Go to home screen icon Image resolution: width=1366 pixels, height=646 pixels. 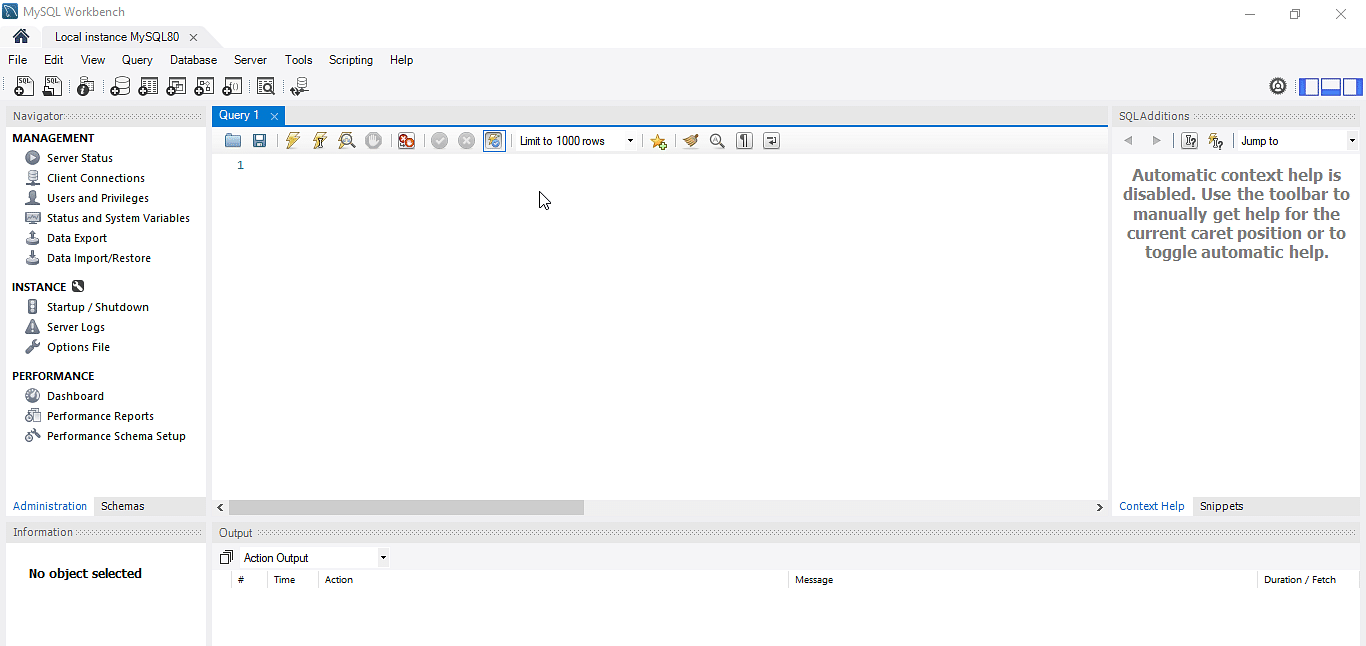point(21,36)
